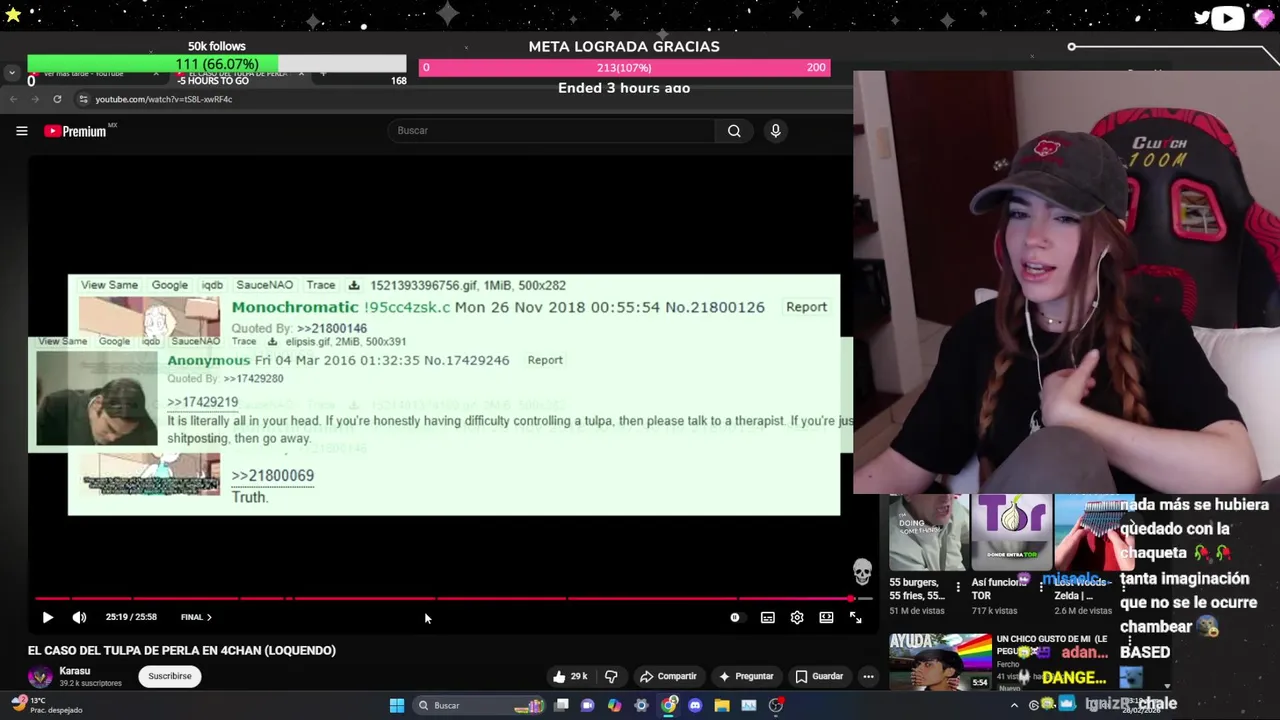Open the Lost Woods Zelda thumbnail

pyautogui.click(x=1094, y=532)
